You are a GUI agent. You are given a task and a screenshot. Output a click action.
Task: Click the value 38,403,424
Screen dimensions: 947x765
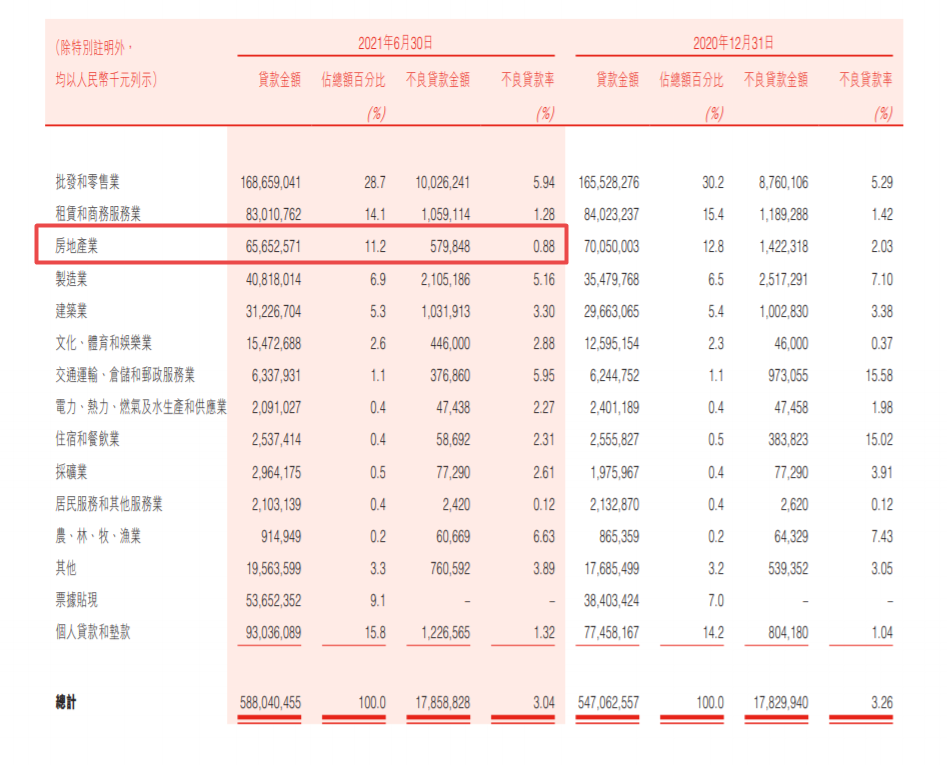pos(611,601)
